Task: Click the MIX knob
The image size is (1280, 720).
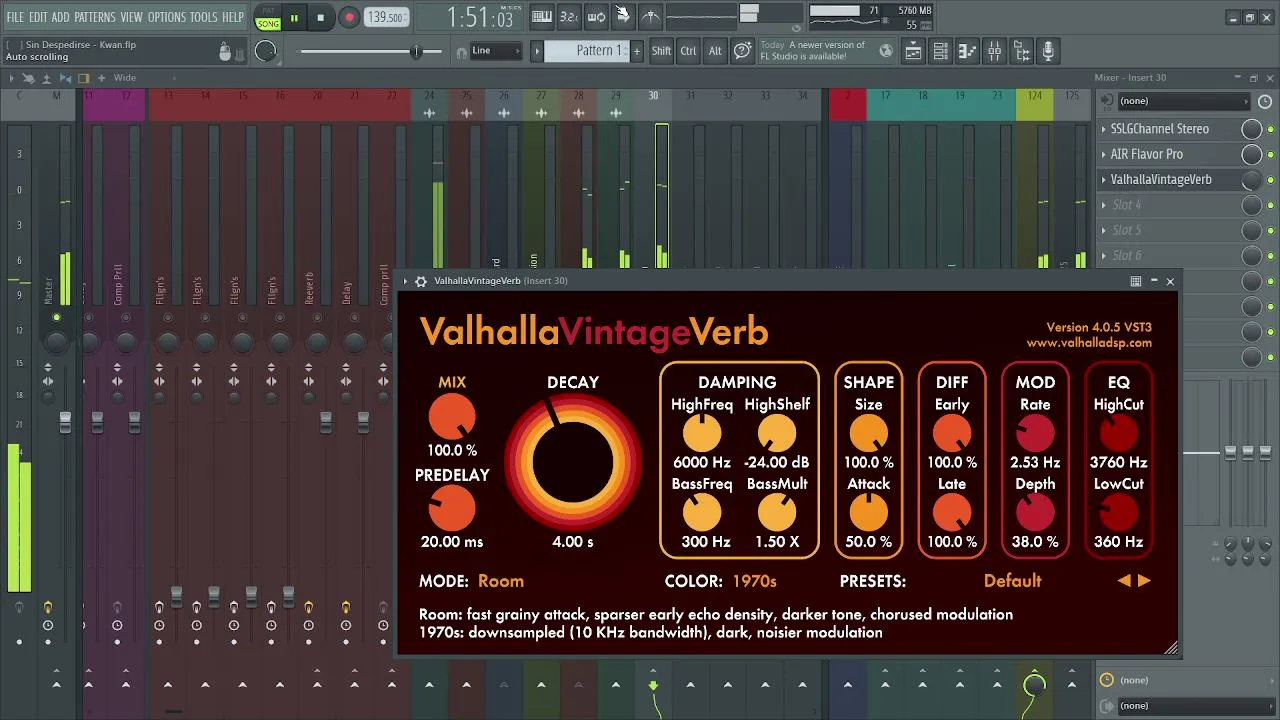Action: 452,416
